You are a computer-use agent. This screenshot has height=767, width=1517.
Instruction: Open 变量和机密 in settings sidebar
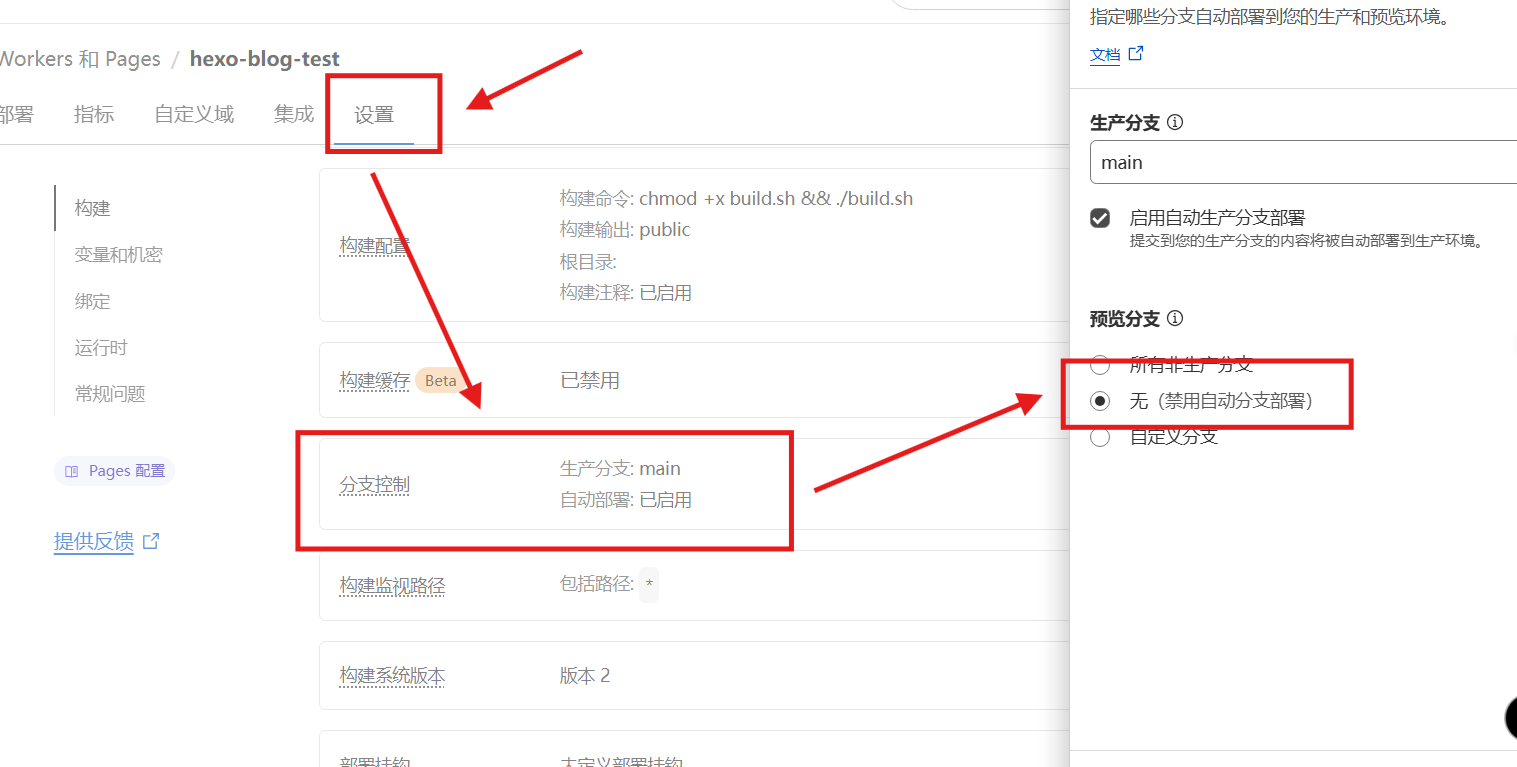118,255
